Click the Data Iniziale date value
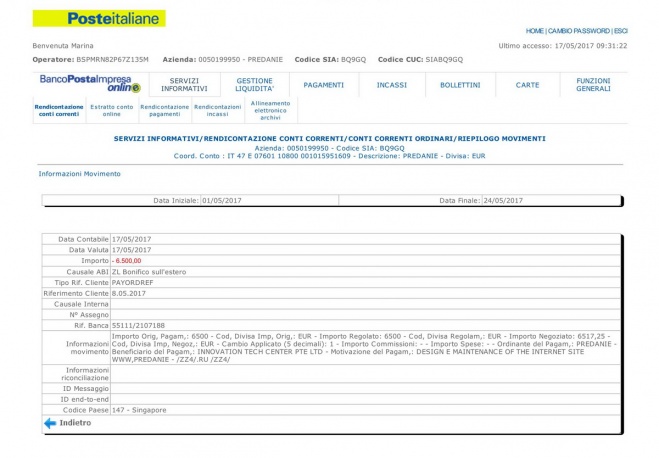 (x=223, y=200)
